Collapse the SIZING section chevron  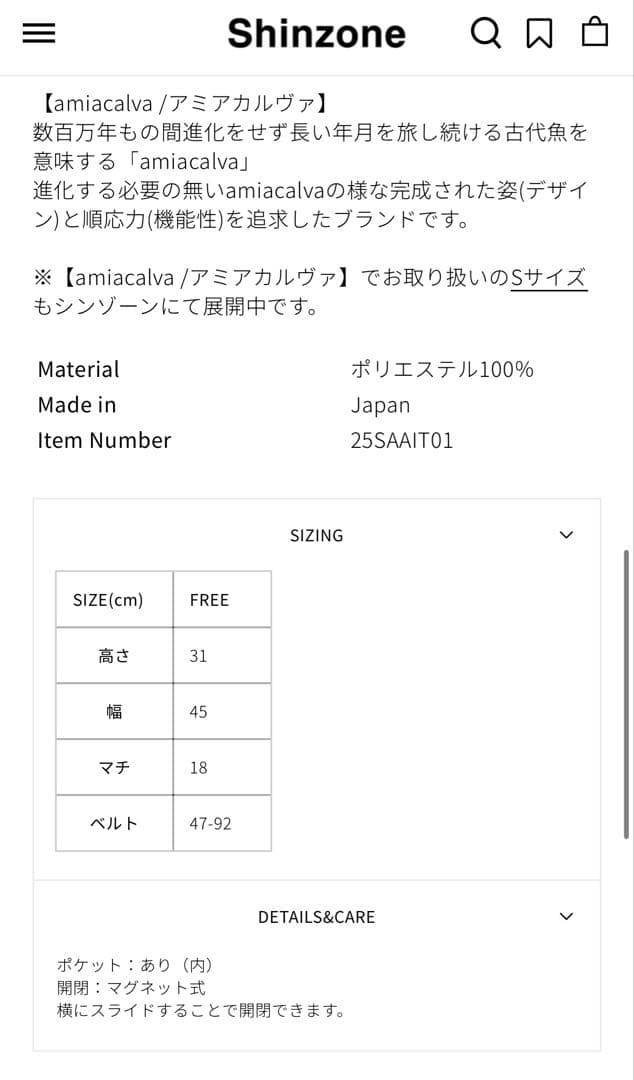567,534
